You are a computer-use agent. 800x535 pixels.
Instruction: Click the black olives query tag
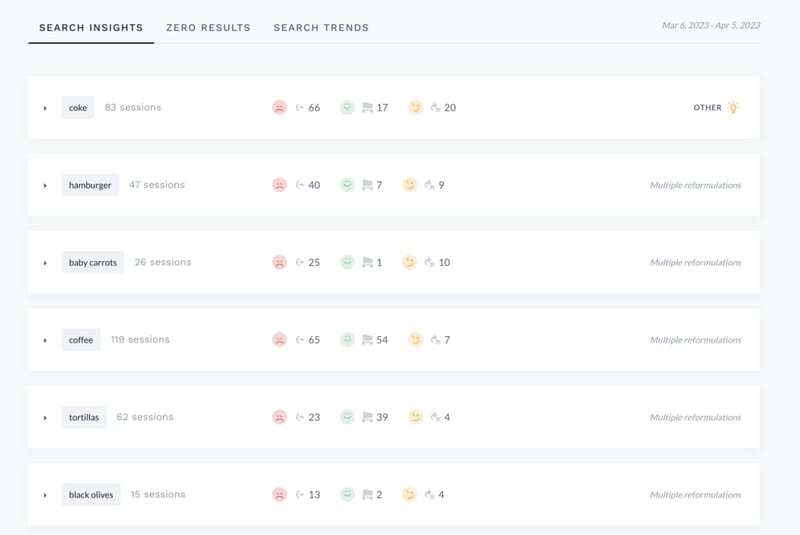[91, 495]
